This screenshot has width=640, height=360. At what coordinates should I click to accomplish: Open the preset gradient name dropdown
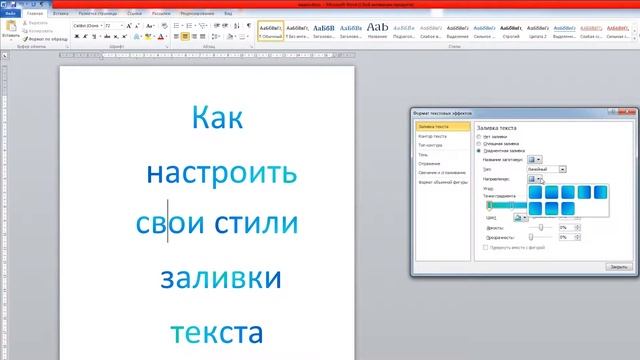[535, 160]
